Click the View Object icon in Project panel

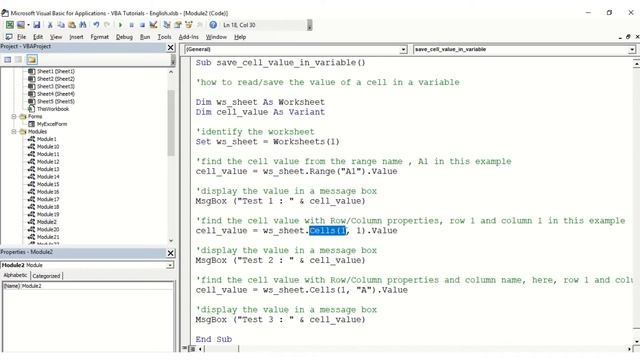point(18,60)
